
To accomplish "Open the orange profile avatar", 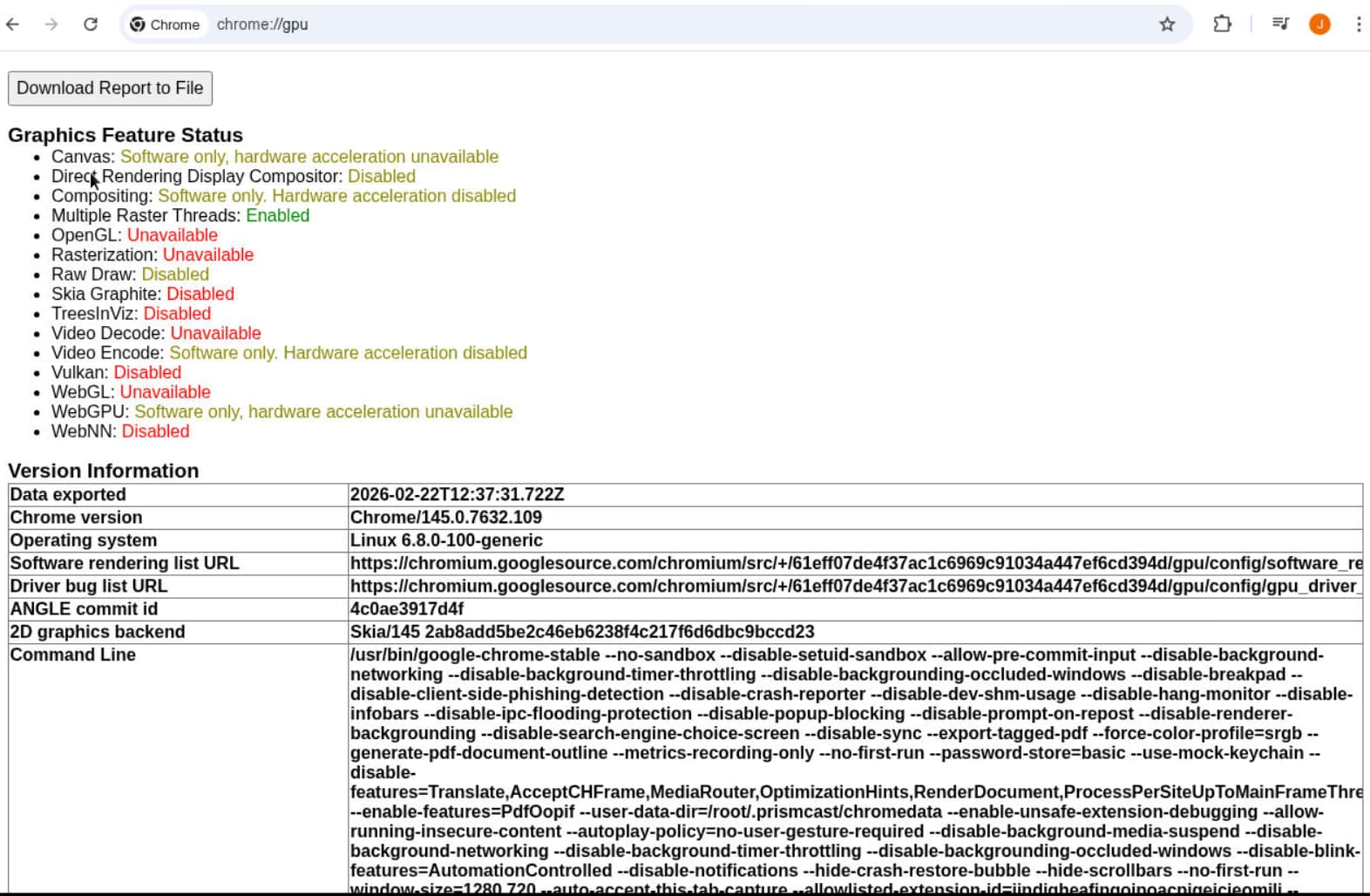I will tap(1319, 24).
